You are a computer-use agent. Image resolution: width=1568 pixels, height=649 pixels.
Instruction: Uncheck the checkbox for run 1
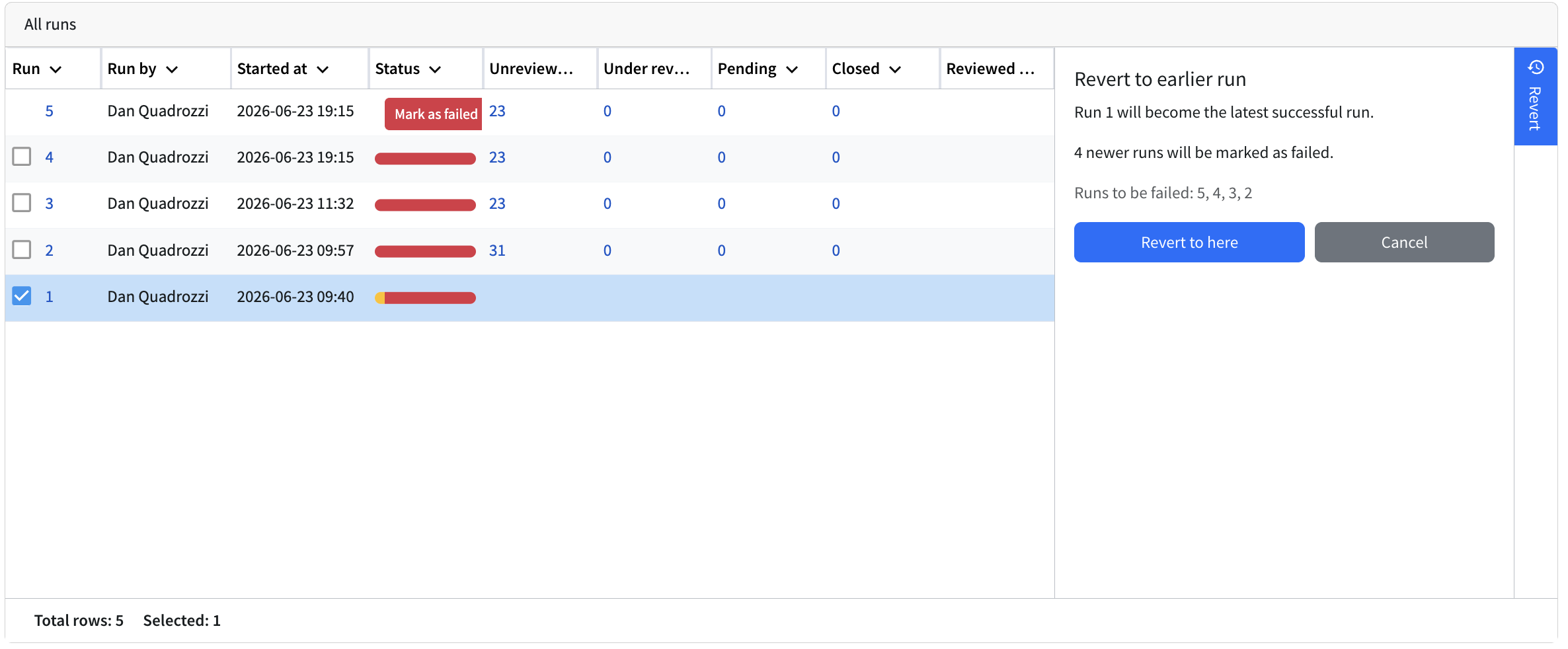[22, 296]
